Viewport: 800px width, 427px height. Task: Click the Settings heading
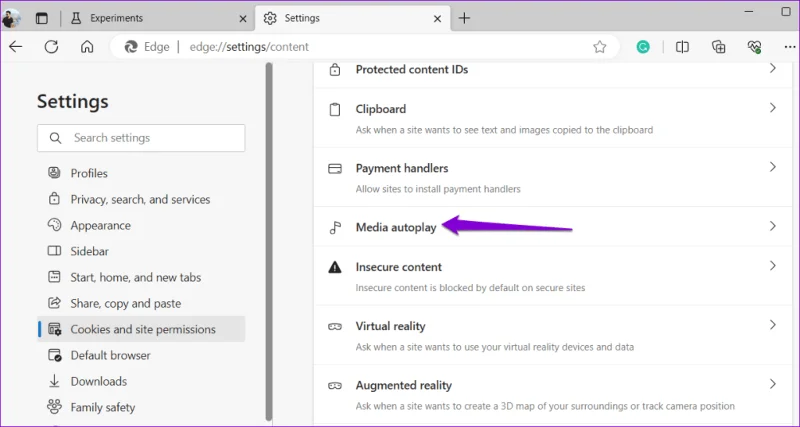pos(72,102)
